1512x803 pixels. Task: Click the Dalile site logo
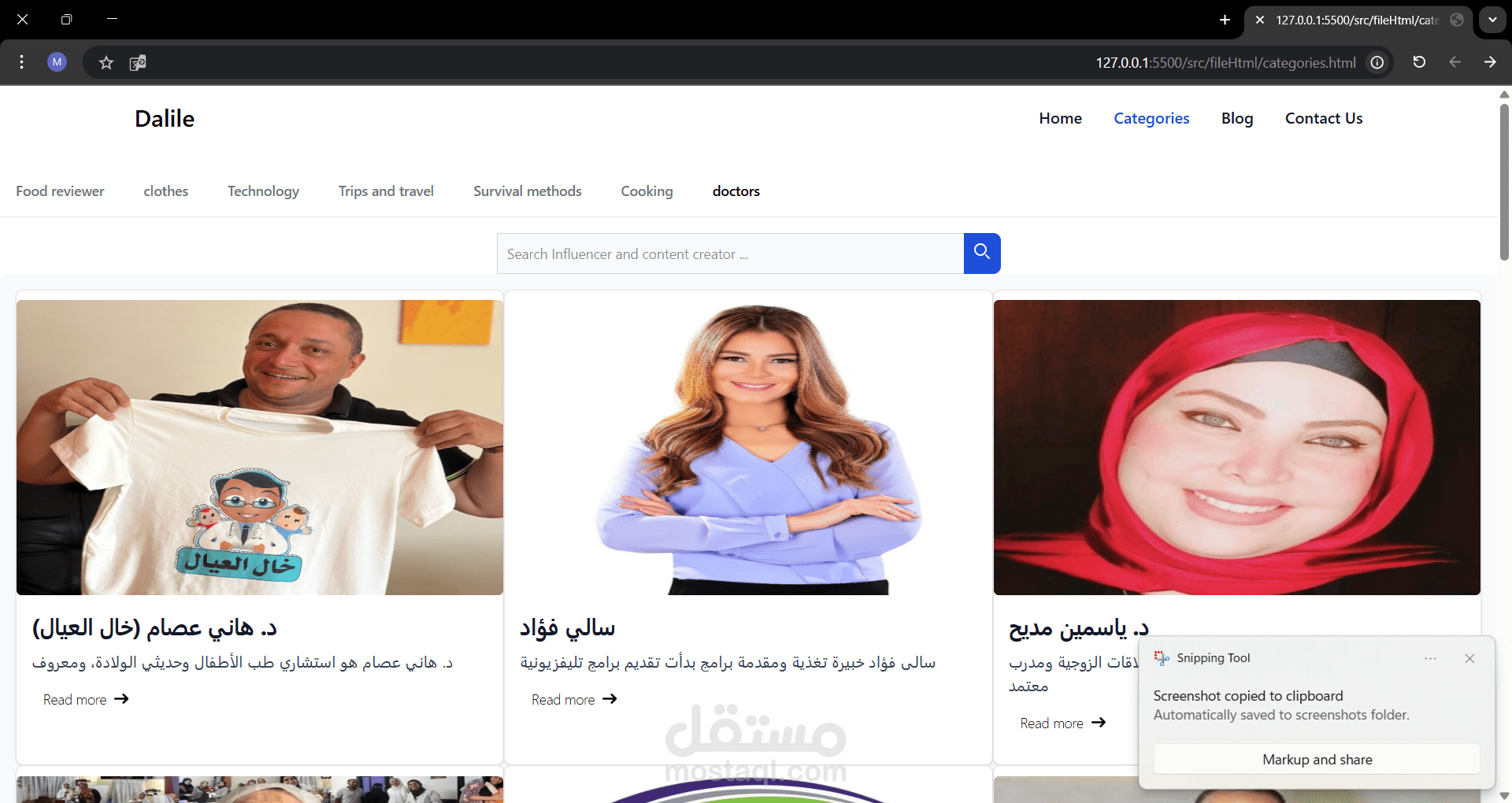click(165, 118)
